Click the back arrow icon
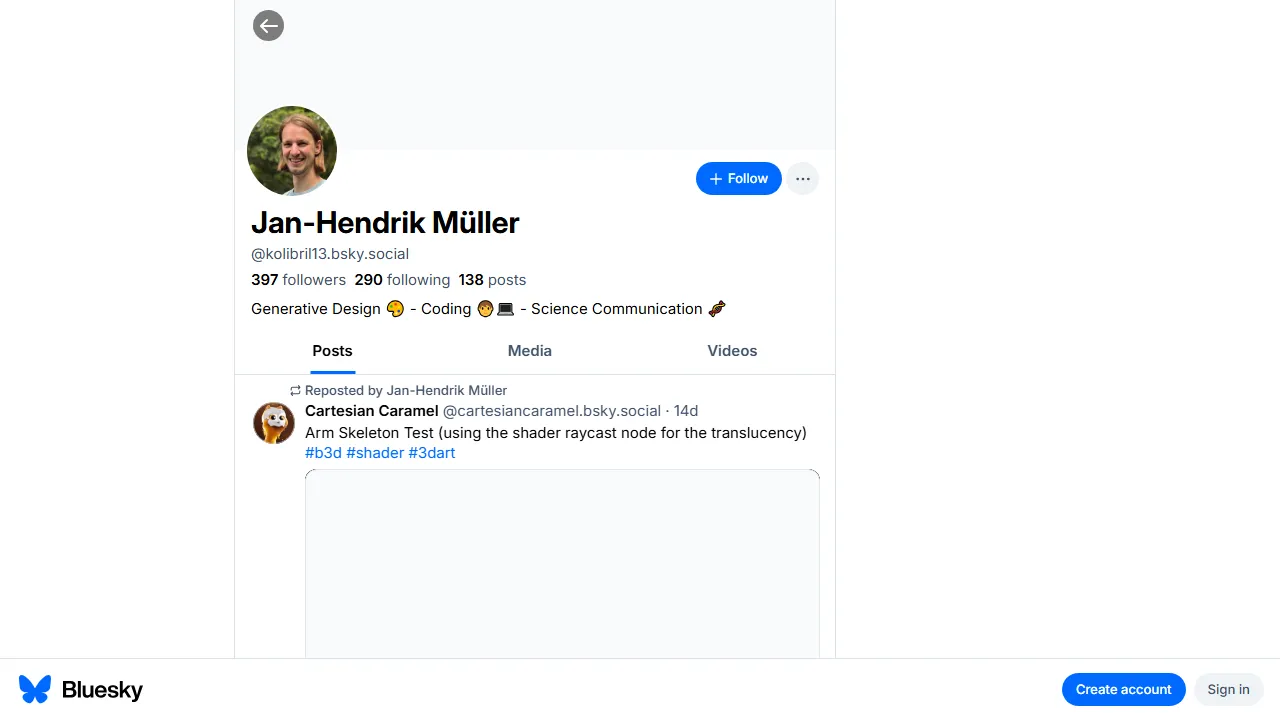Viewport: 1280px width, 720px height. pos(268,26)
